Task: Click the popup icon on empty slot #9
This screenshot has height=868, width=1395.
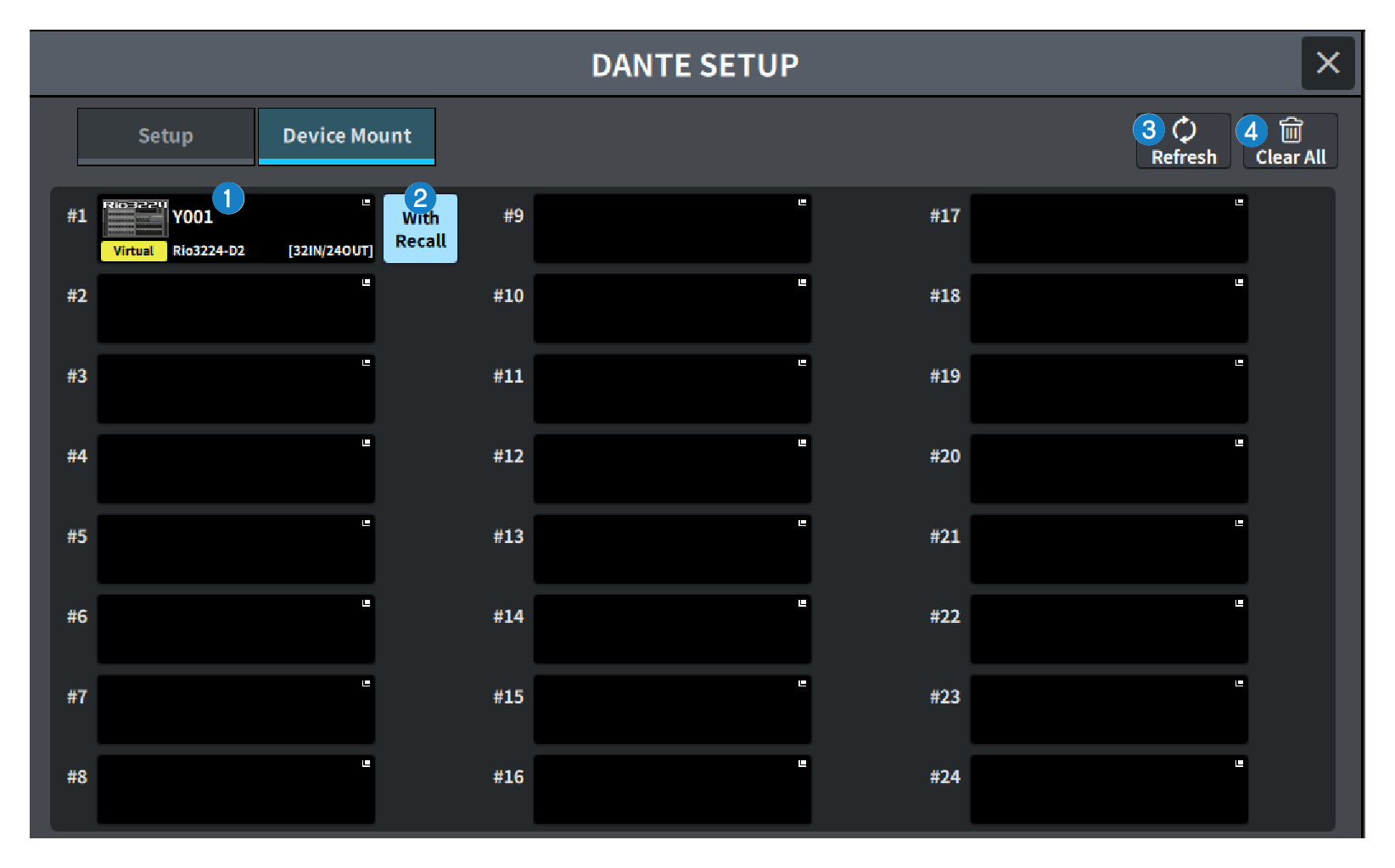Action: [x=801, y=202]
